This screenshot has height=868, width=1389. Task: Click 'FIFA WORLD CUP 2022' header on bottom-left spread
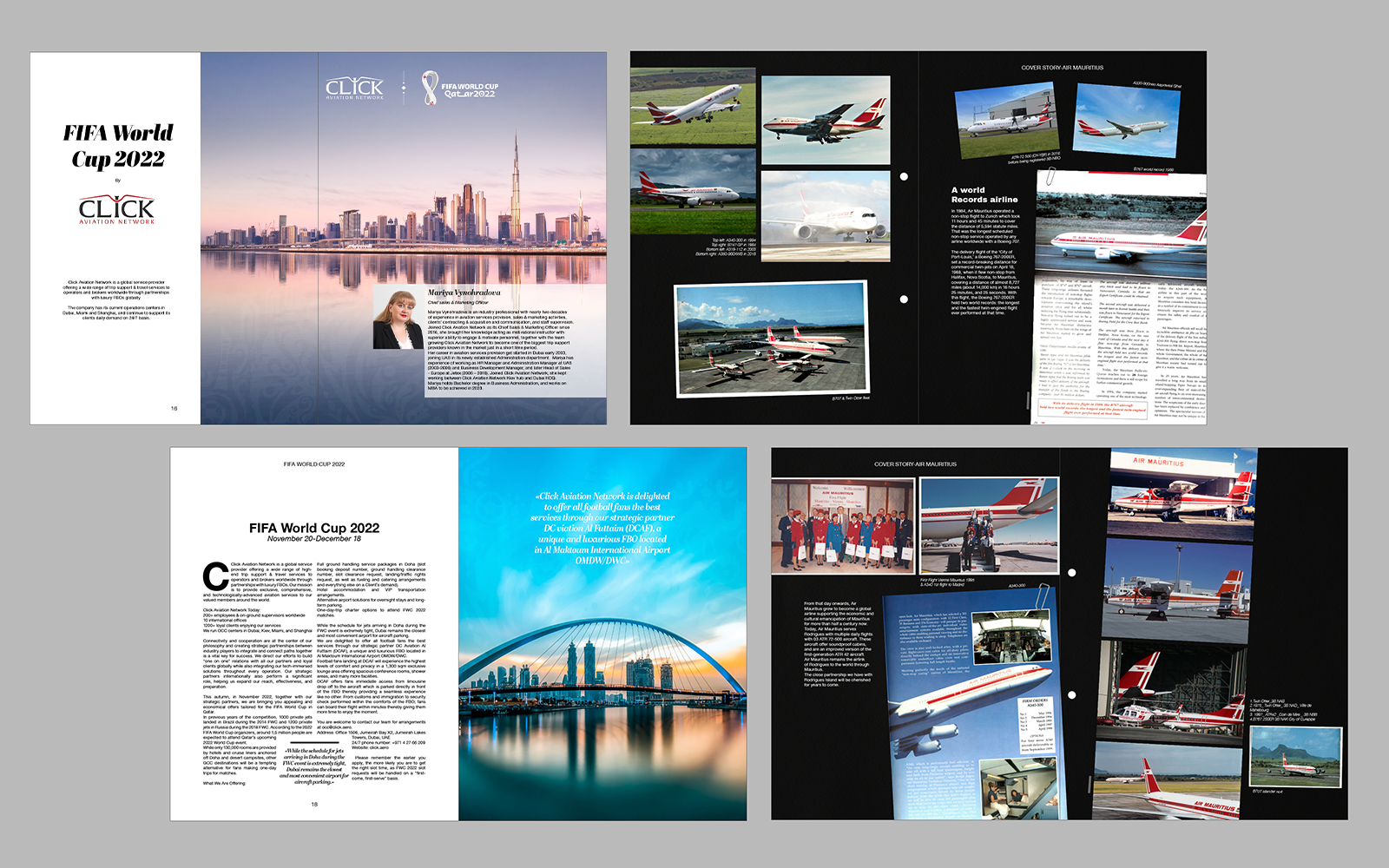click(x=314, y=464)
